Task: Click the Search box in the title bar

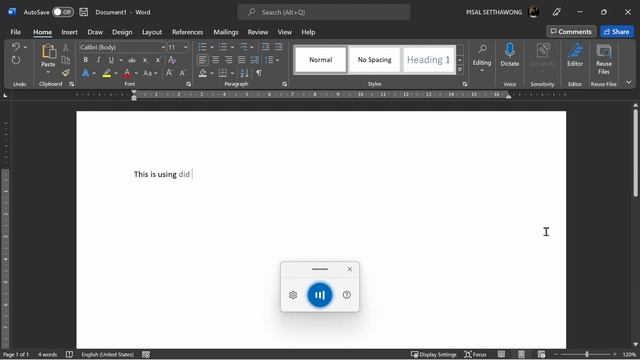Action: point(324,12)
